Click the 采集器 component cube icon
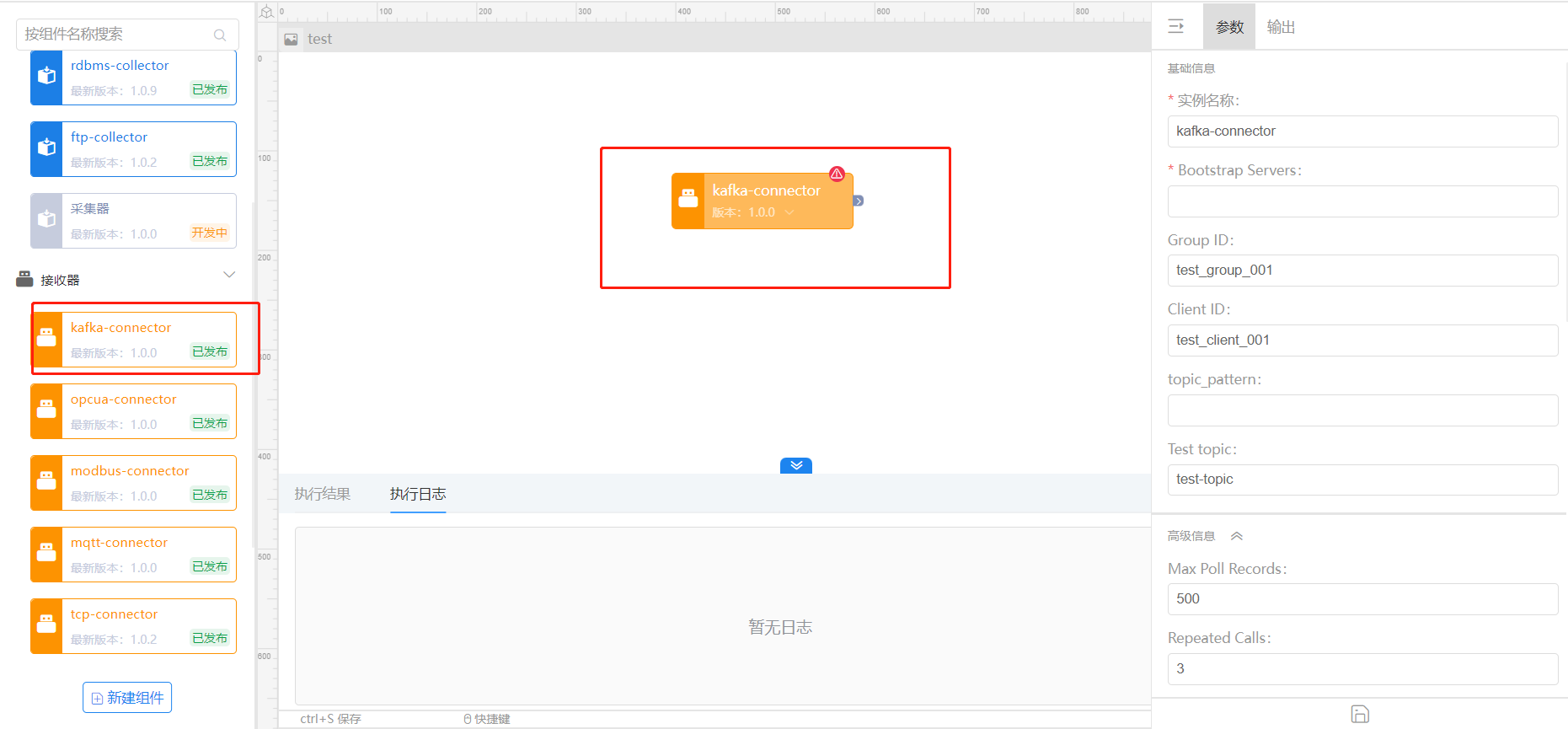Screen dimensions: 1568x729 coord(46,220)
